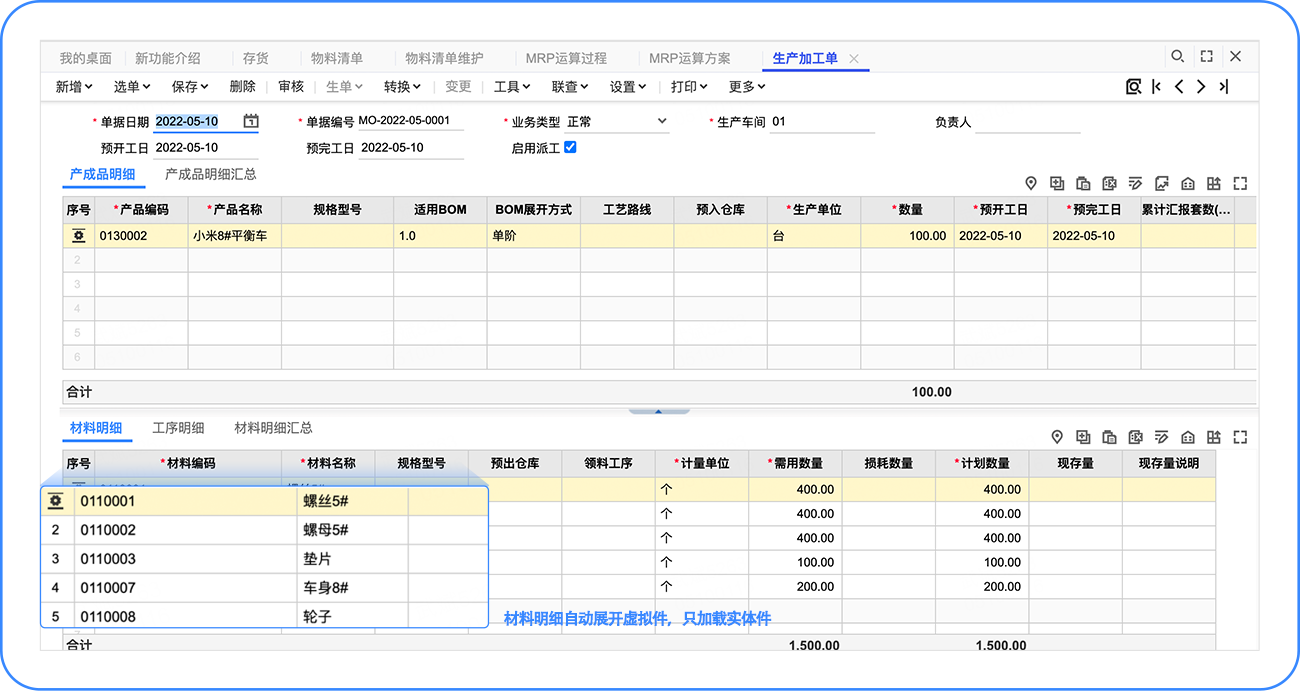
Task: Open the 设置 dropdown menu
Action: click(628, 87)
